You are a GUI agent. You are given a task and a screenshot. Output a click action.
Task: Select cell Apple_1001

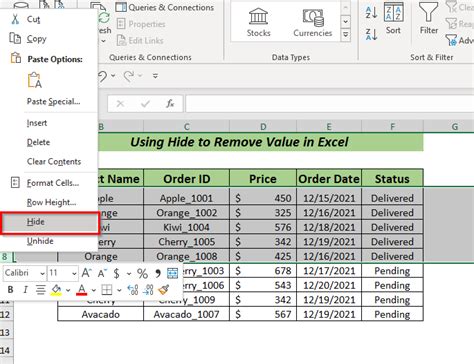click(x=187, y=198)
